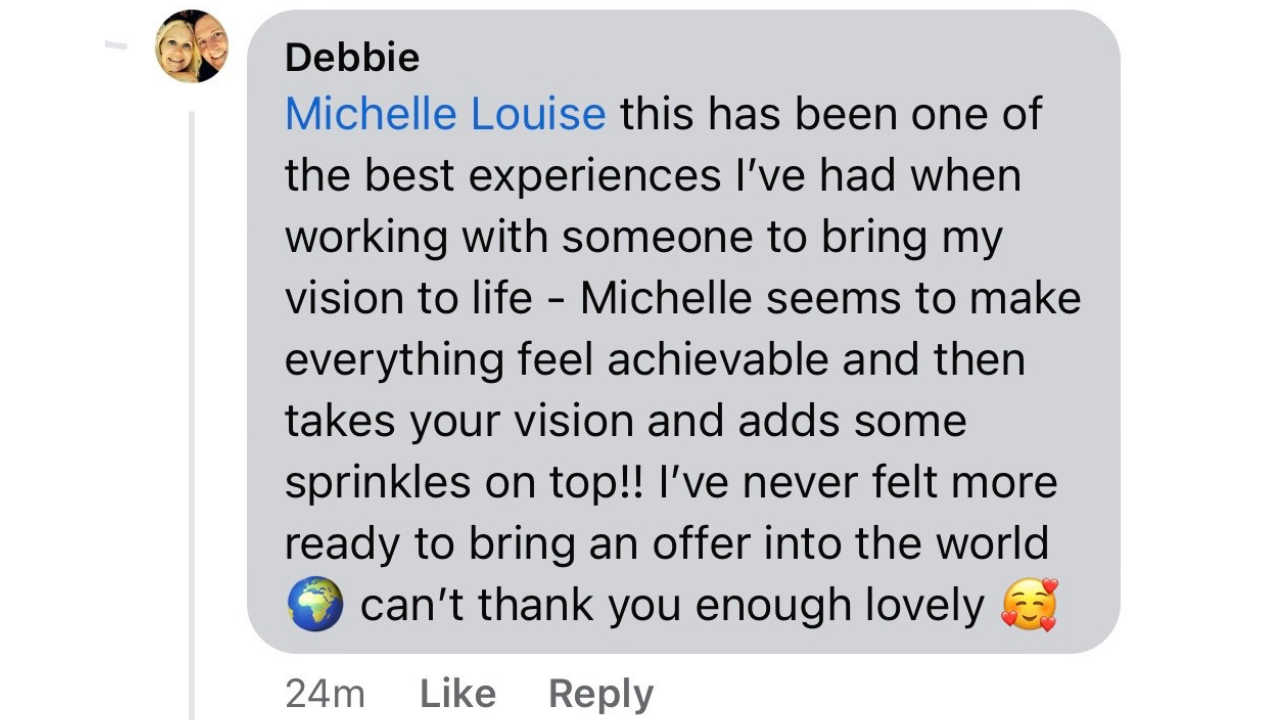Click the words "vision to life"
Screen dimensions: 1280x720
click(x=408, y=299)
